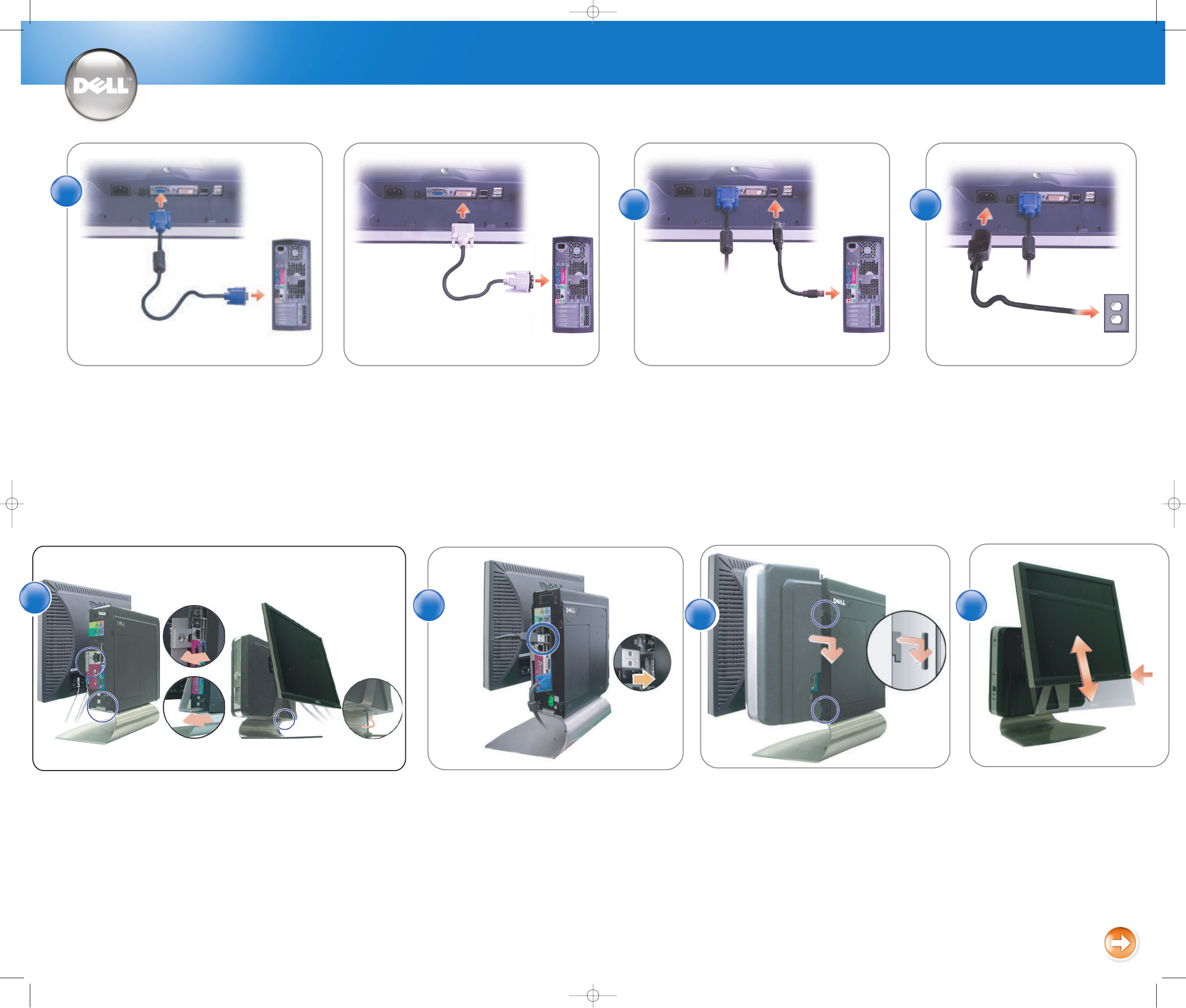Click the Dell logo badge
The image size is (1186, 1008).
[101, 84]
